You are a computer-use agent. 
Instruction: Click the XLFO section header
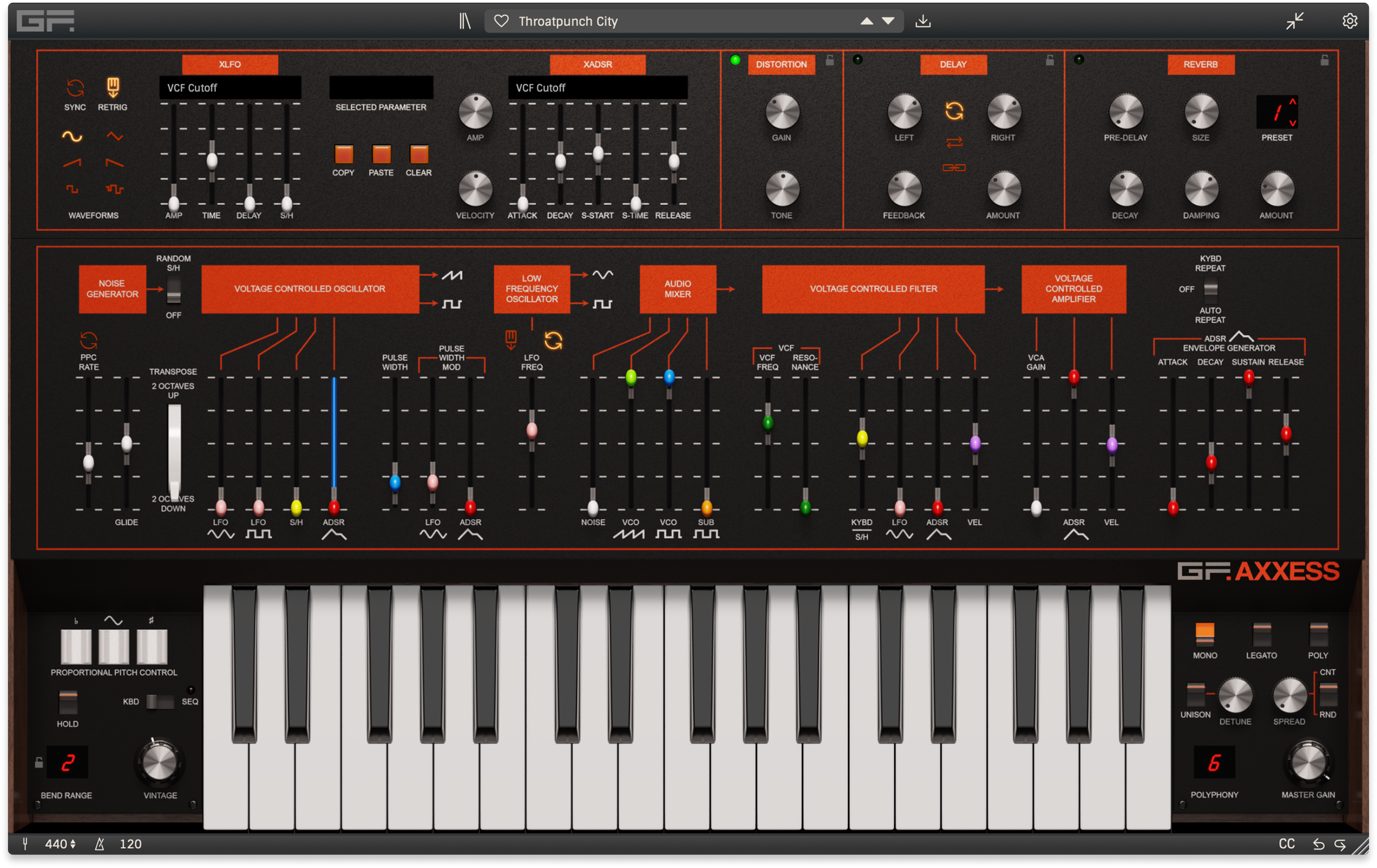coord(230,64)
